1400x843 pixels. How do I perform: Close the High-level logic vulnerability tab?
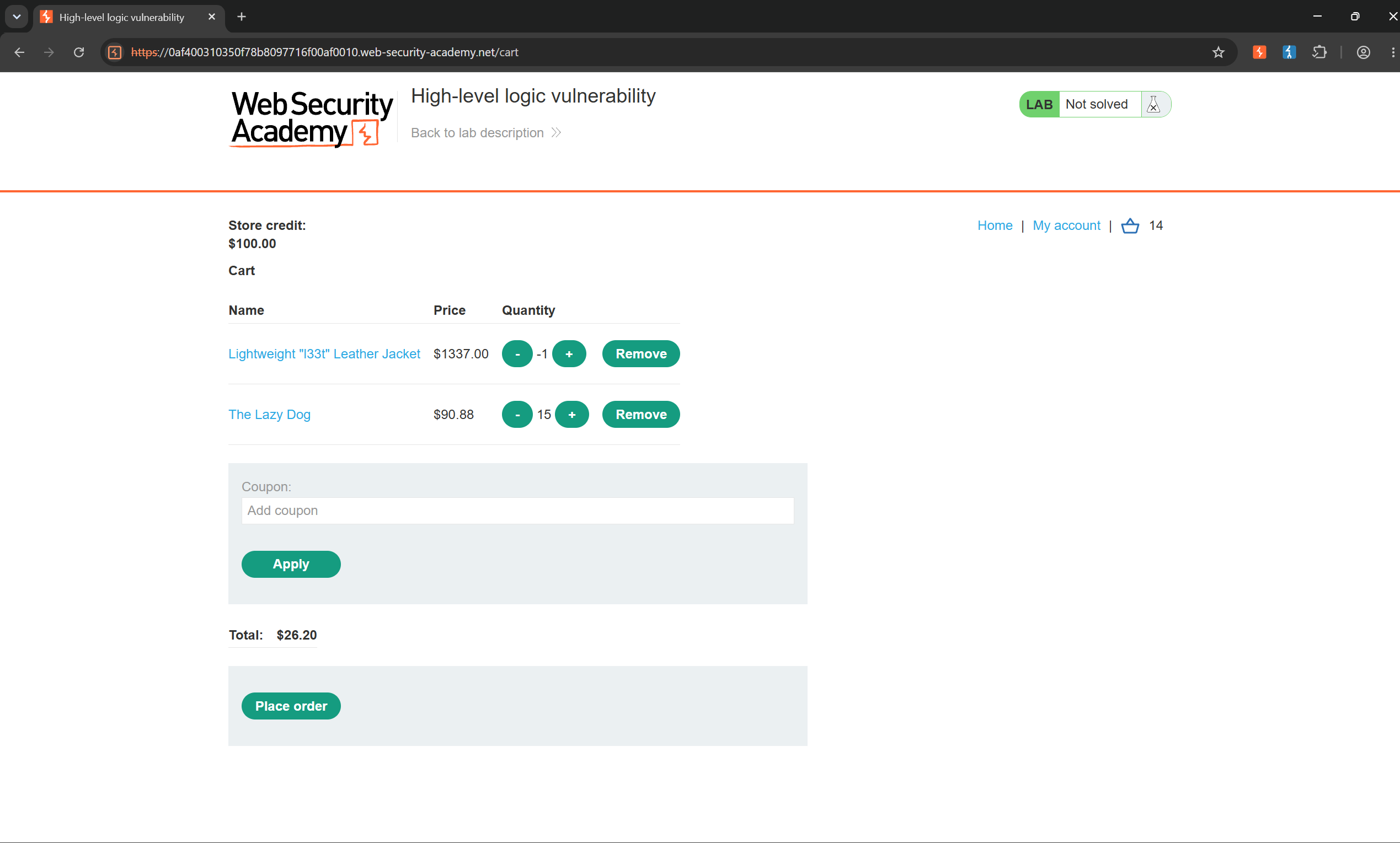click(x=212, y=17)
